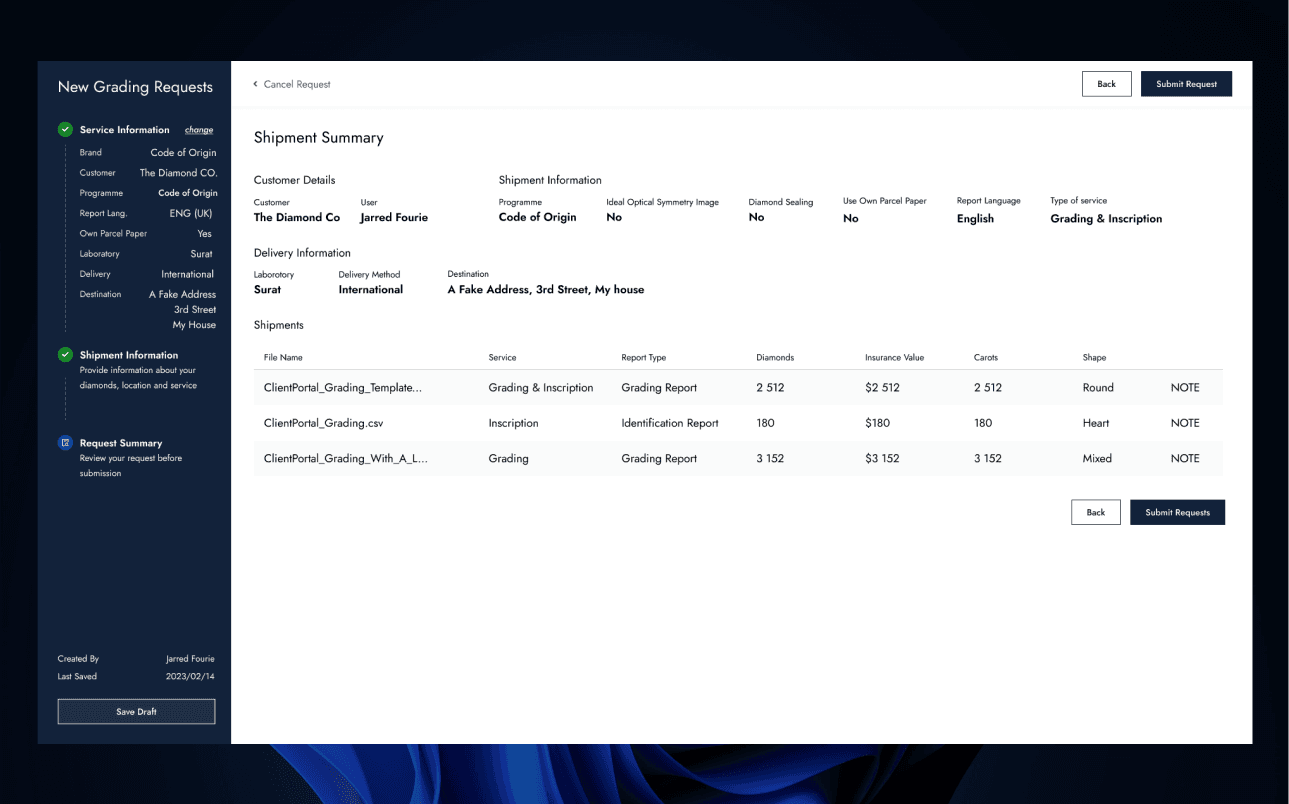Image resolution: width=1289 pixels, height=804 pixels.
Task: Select the Shipment Information step in sidebar
Action: (x=129, y=355)
